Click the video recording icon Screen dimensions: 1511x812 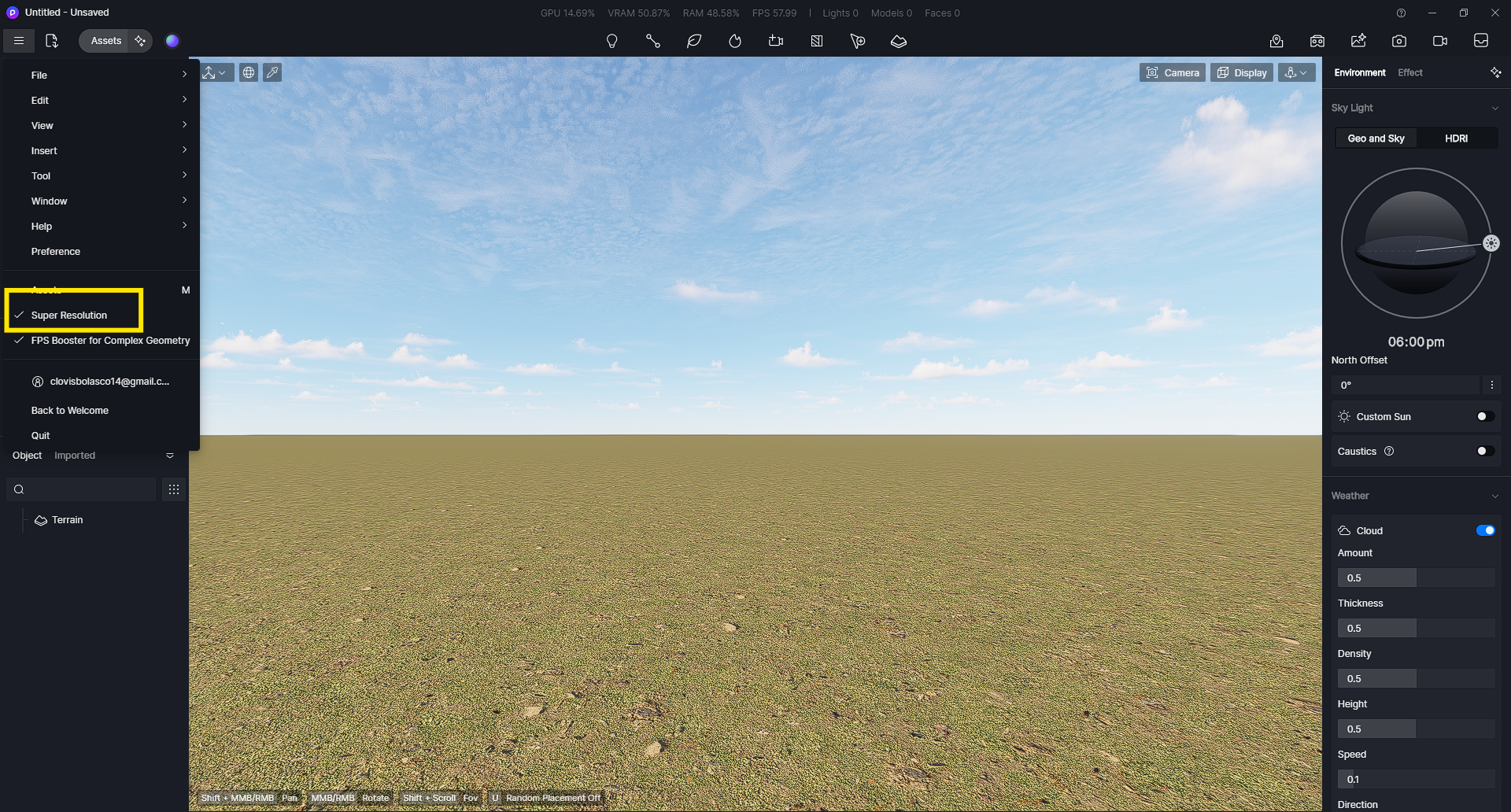coord(1440,41)
